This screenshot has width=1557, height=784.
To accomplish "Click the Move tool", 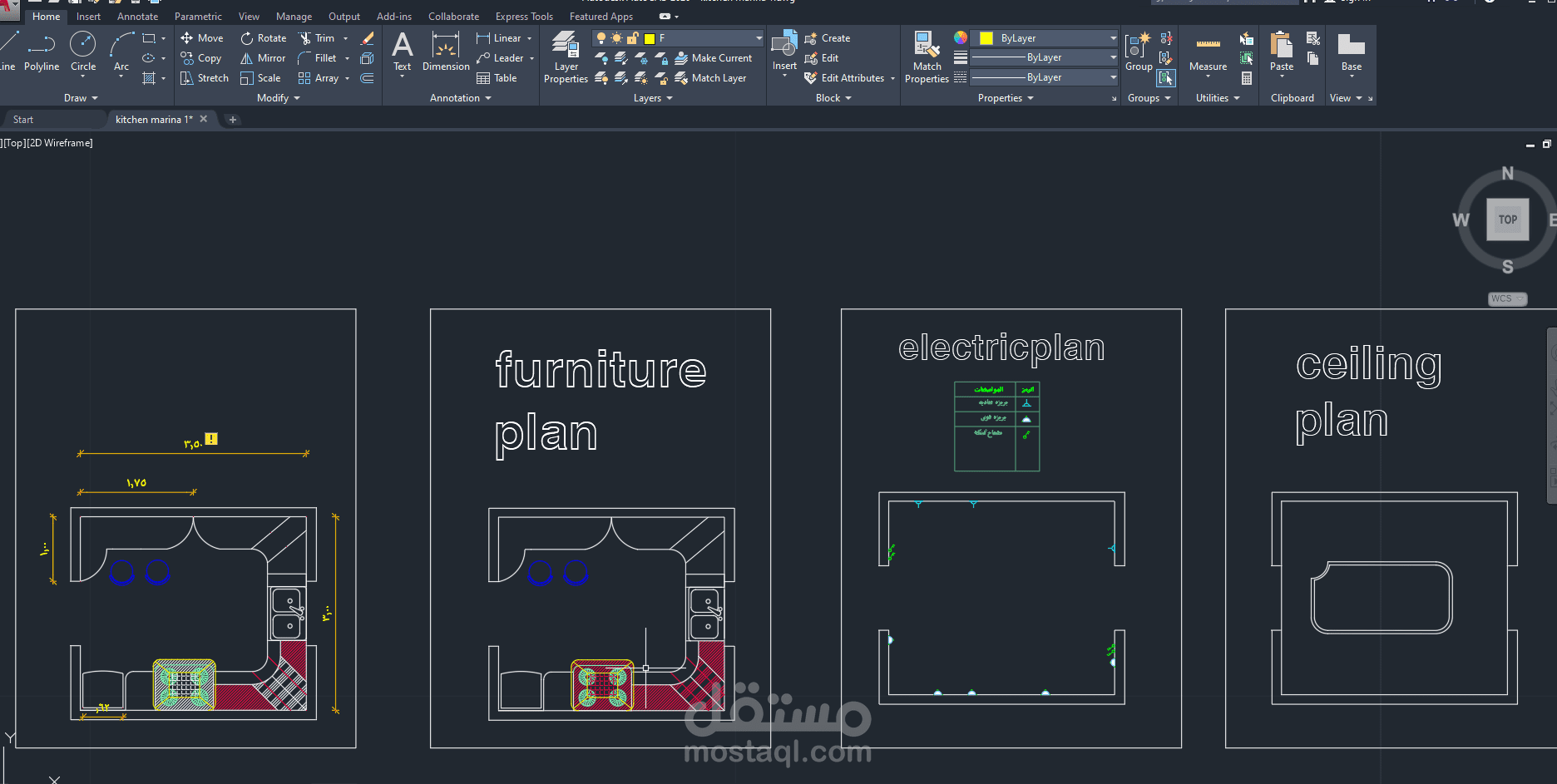I will click(202, 38).
